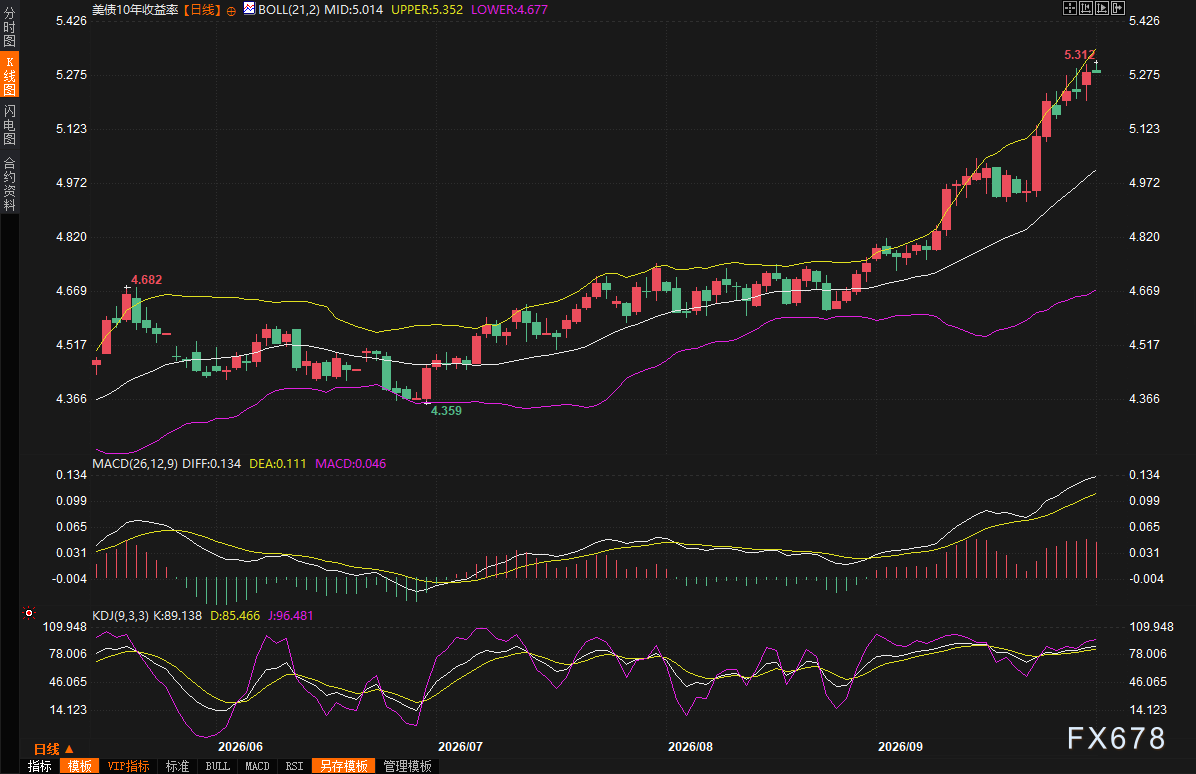Click the D:85.466 value
Screen dimensions: 1196x774
tap(235, 615)
